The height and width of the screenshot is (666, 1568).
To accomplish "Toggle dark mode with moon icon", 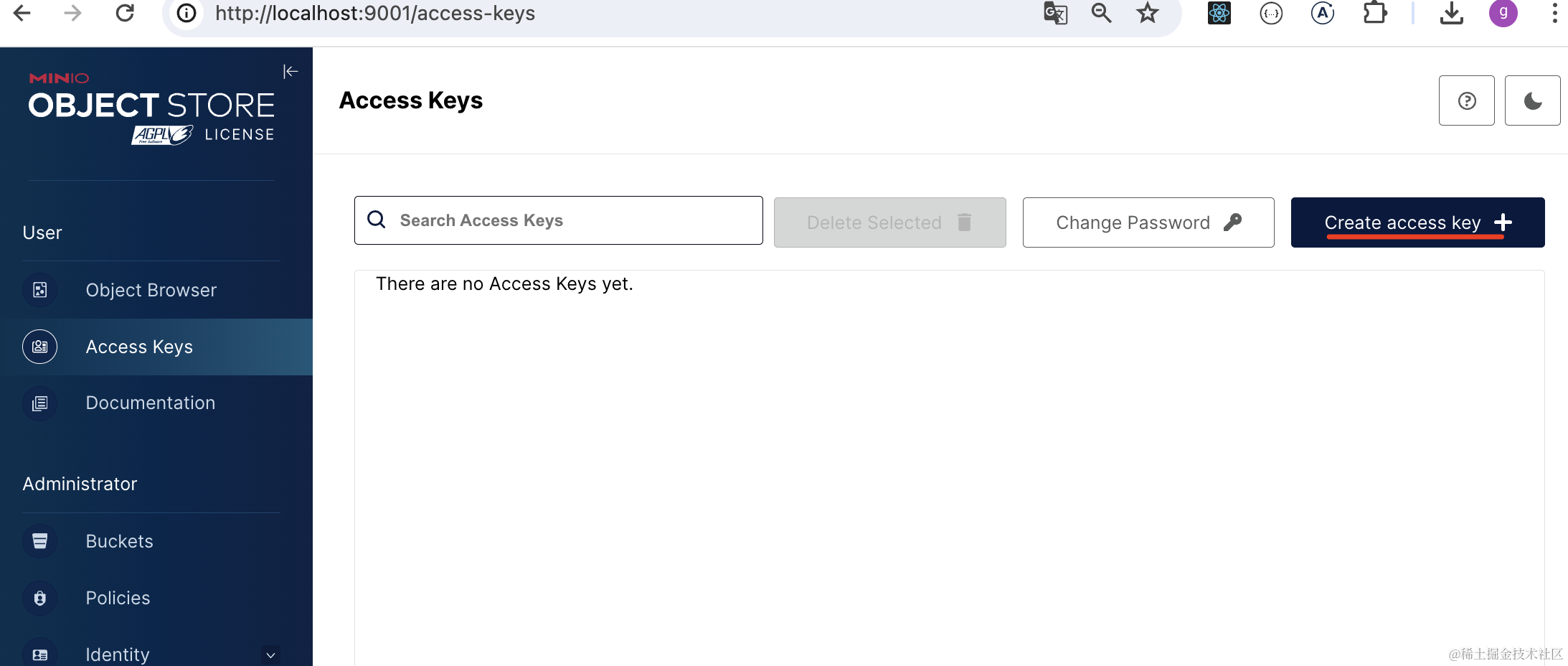I will (x=1533, y=100).
